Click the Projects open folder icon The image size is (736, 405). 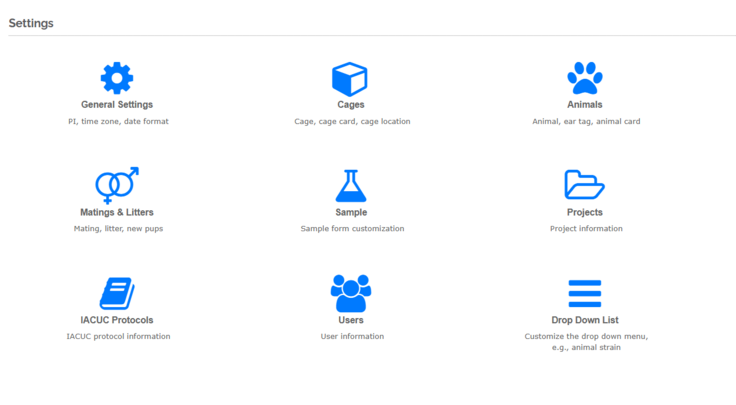click(x=585, y=185)
